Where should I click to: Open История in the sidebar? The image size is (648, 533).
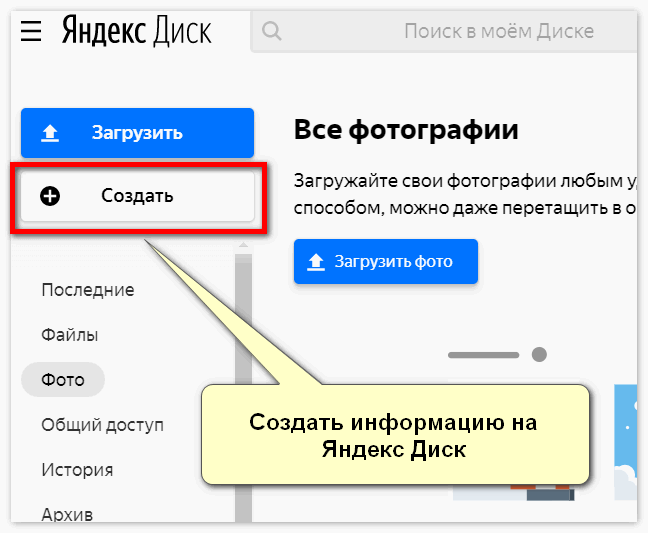tap(77, 470)
